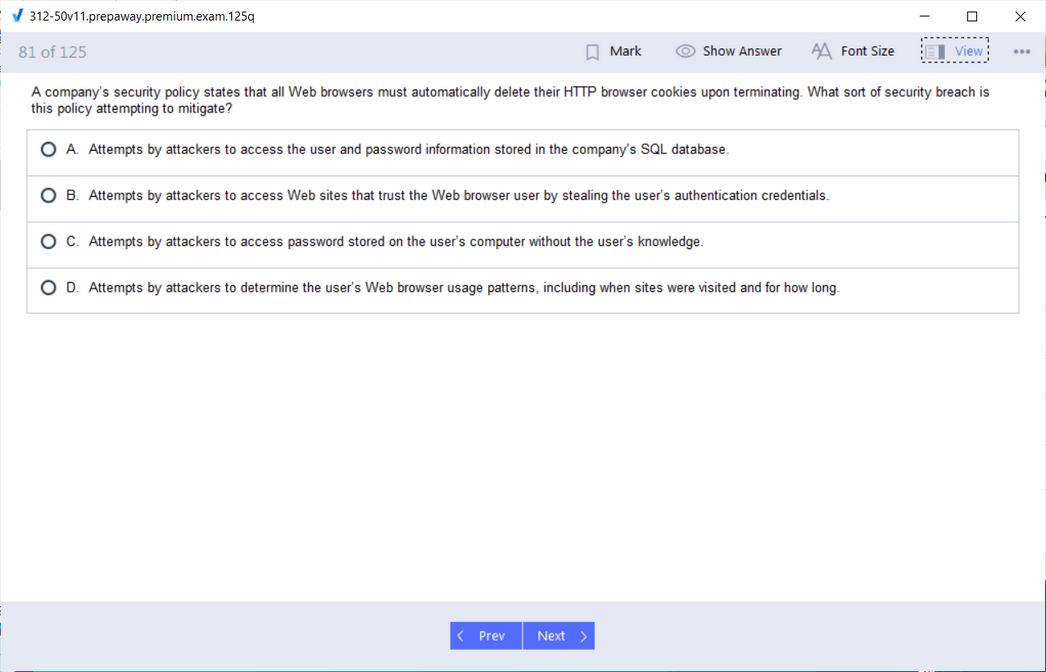
Task: Maximize the exam window
Action: 972,16
